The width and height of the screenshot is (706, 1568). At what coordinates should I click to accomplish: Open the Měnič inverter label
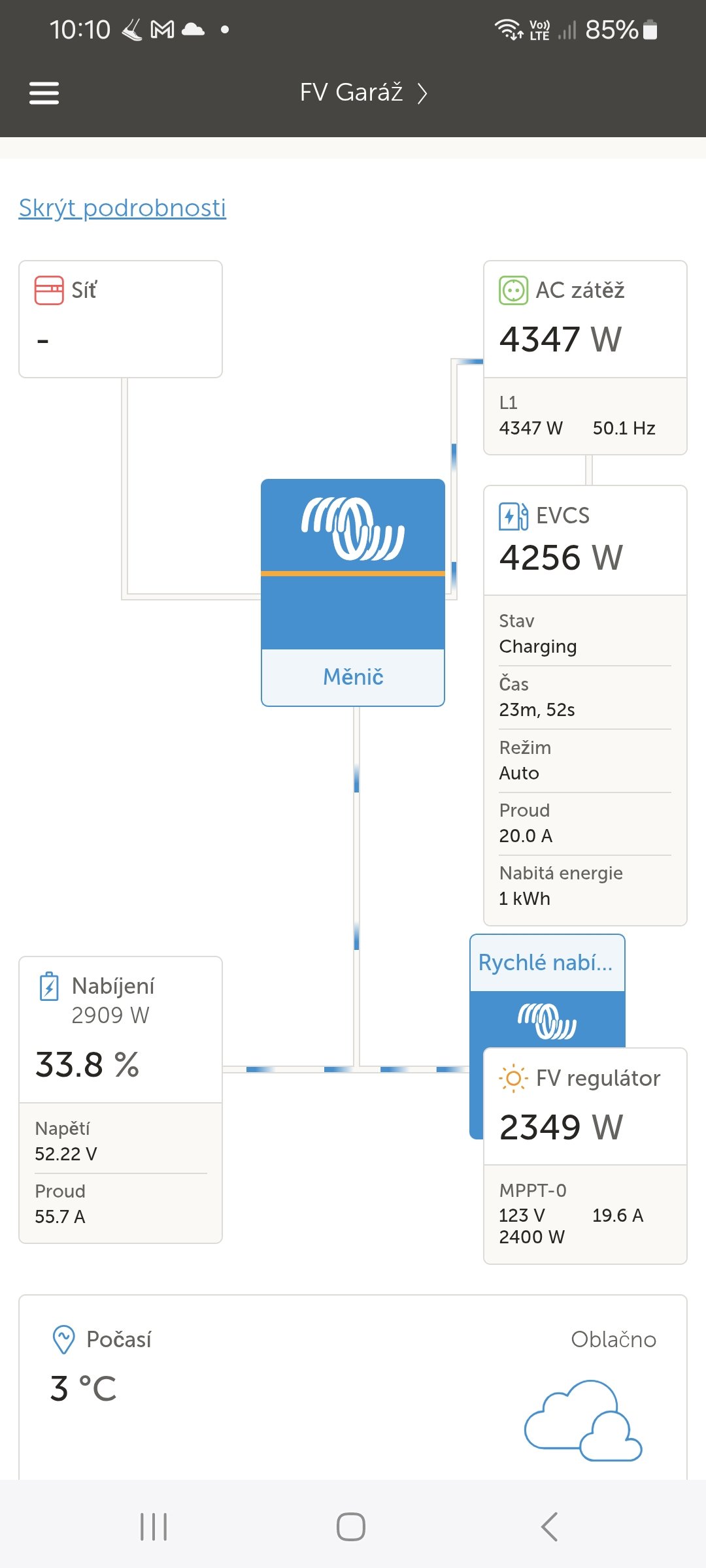tap(353, 677)
